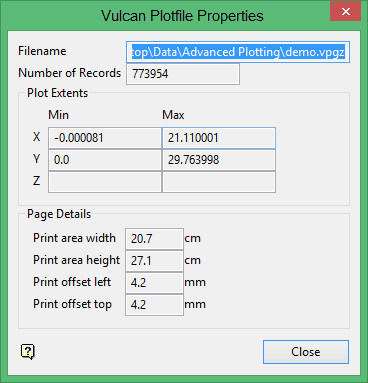Close dialog with the red X button
368x383 pixels.
point(346,11)
